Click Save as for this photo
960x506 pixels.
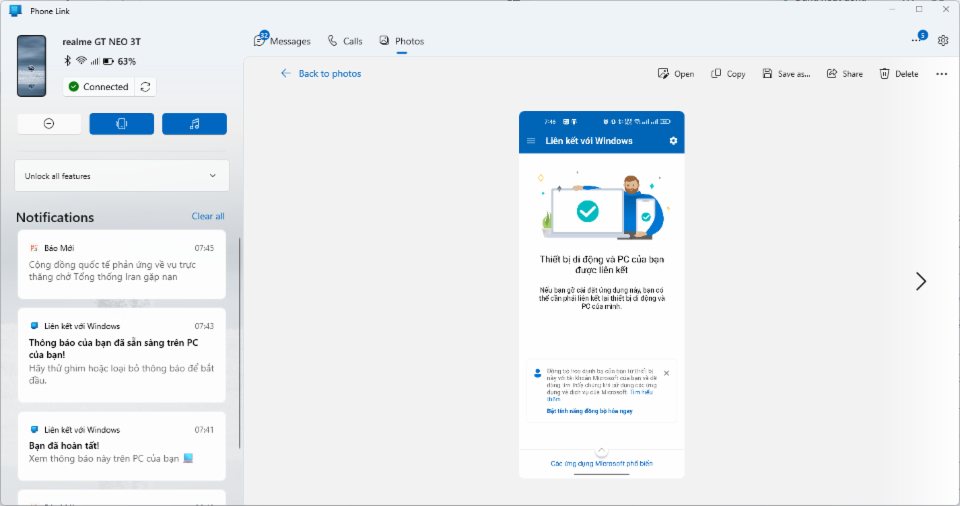(x=786, y=74)
